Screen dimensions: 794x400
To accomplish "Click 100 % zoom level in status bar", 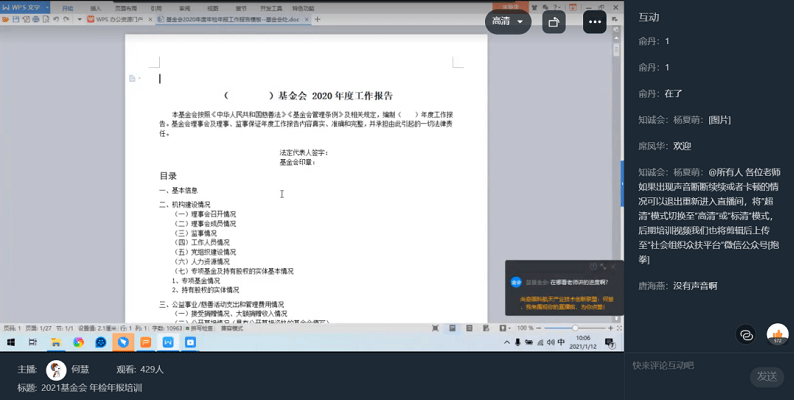I will click(525, 328).
